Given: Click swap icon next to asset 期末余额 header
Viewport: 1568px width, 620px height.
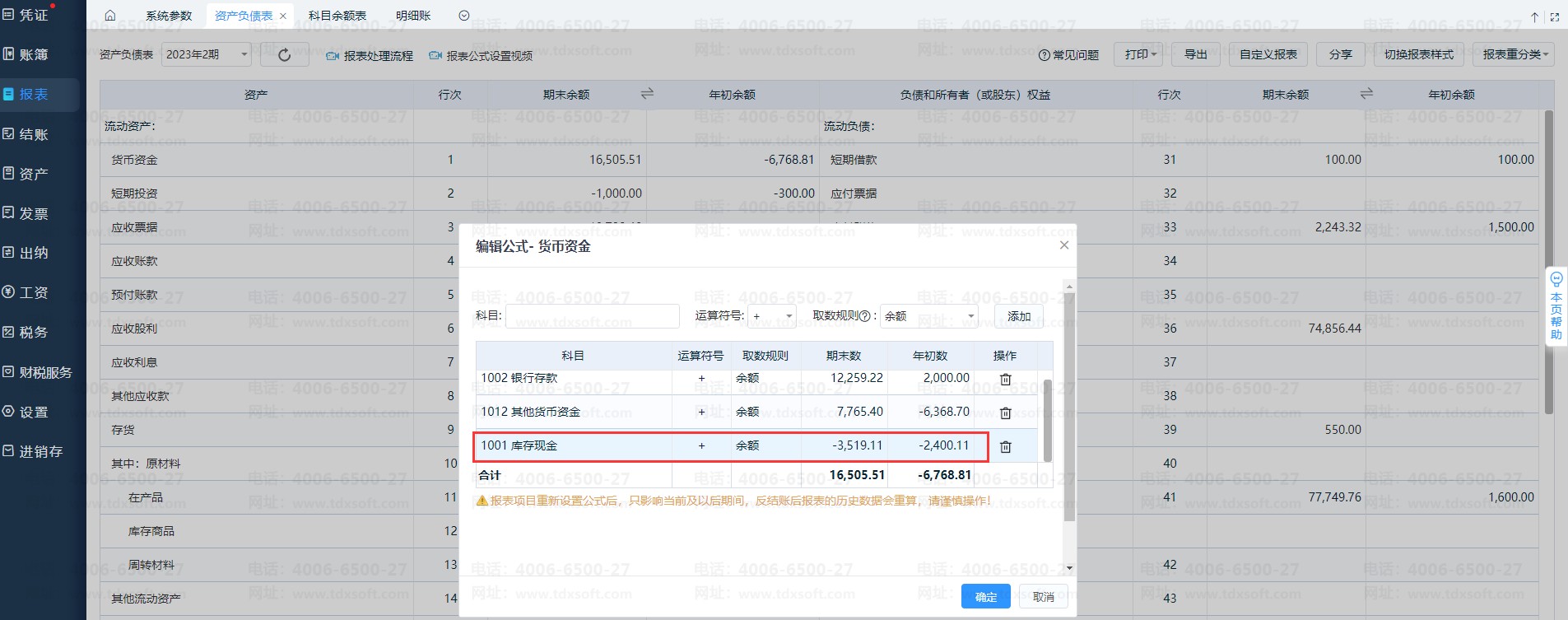Looking at the screenshot, I should (x=647, y=94).
